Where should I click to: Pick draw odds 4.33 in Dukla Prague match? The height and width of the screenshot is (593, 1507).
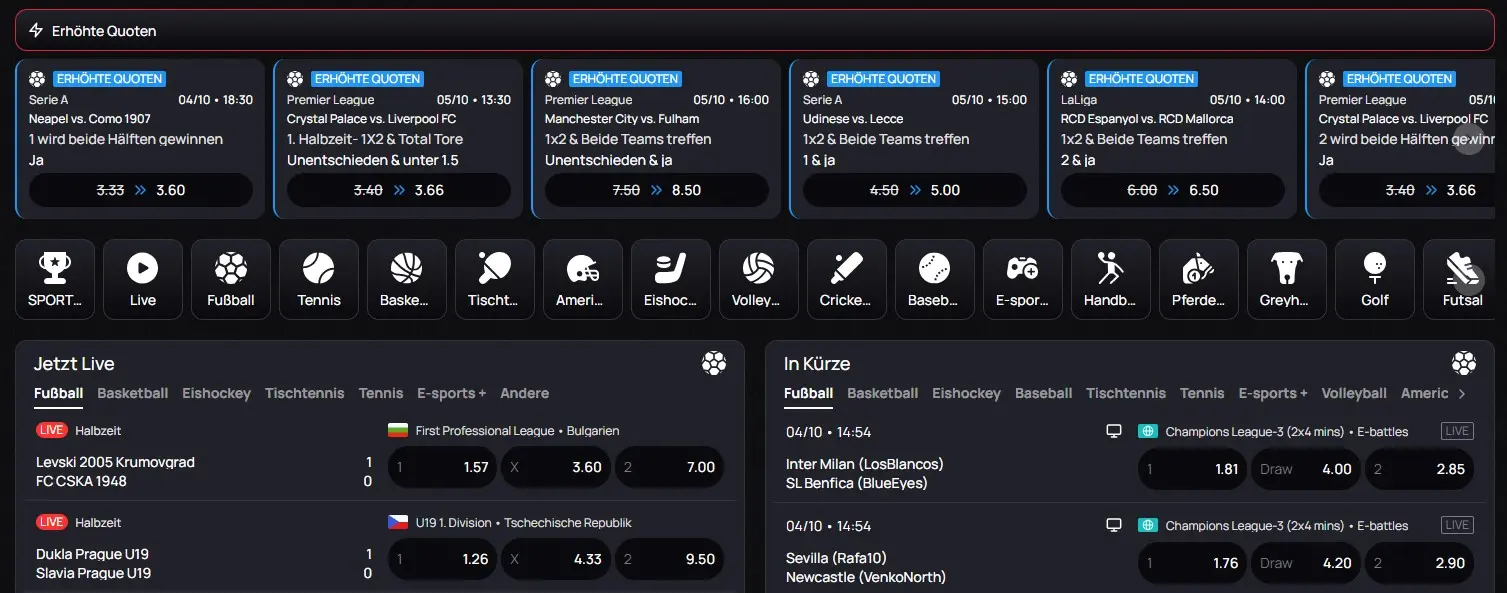(555, 559)
